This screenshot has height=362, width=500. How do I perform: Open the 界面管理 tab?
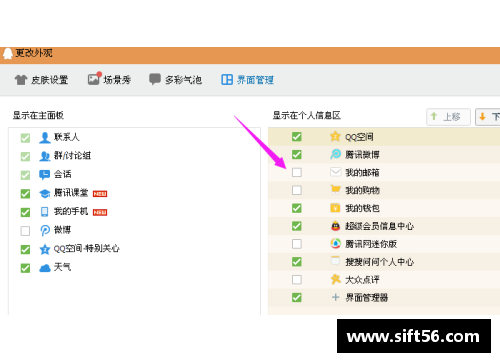(x=248, y=80)
